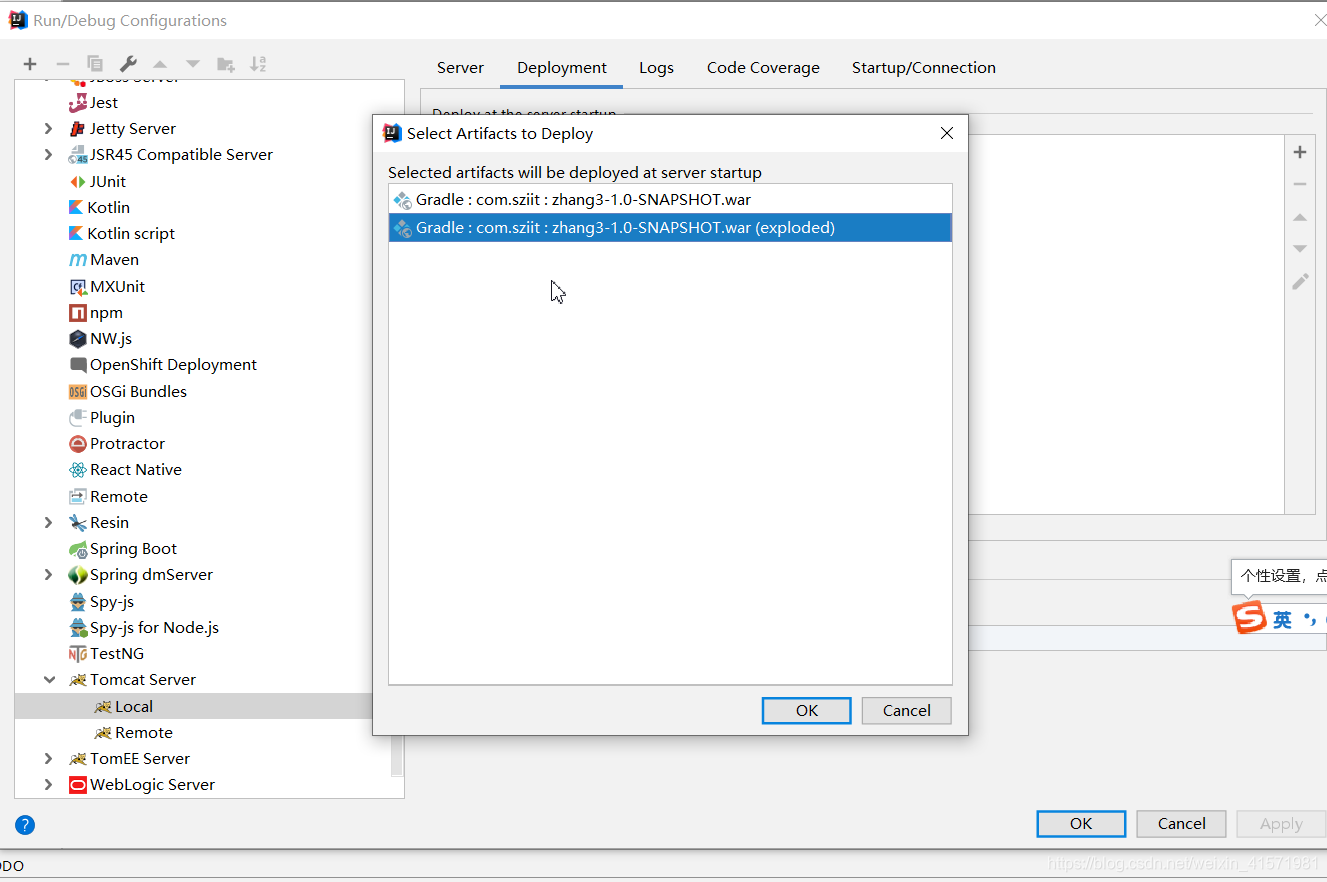Open the Startup/Connection tab
Image resolution: width=1327 pixels, height=882 pixels.
pos(924,68)
